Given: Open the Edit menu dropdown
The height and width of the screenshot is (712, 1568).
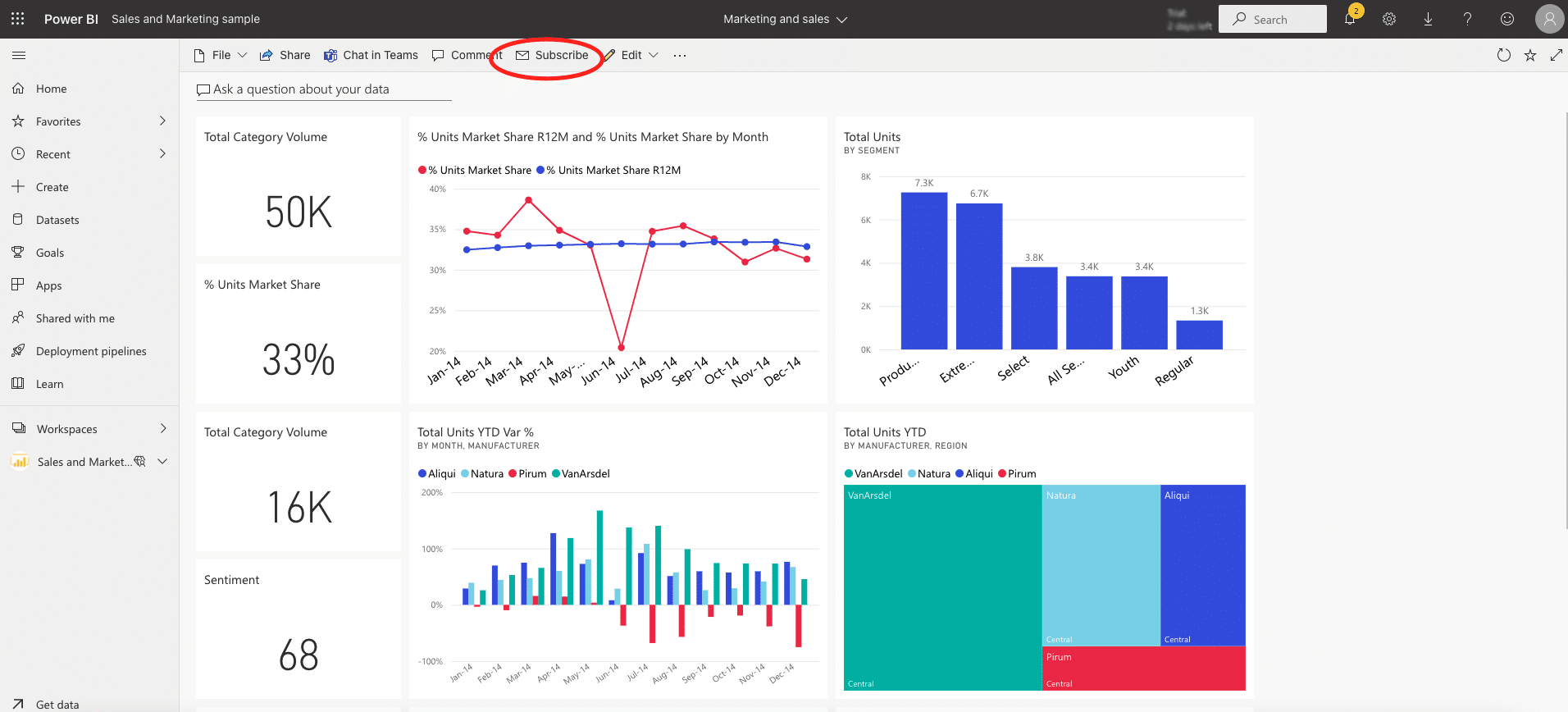Looking at the screenshot, I should [x=631, y=55].
